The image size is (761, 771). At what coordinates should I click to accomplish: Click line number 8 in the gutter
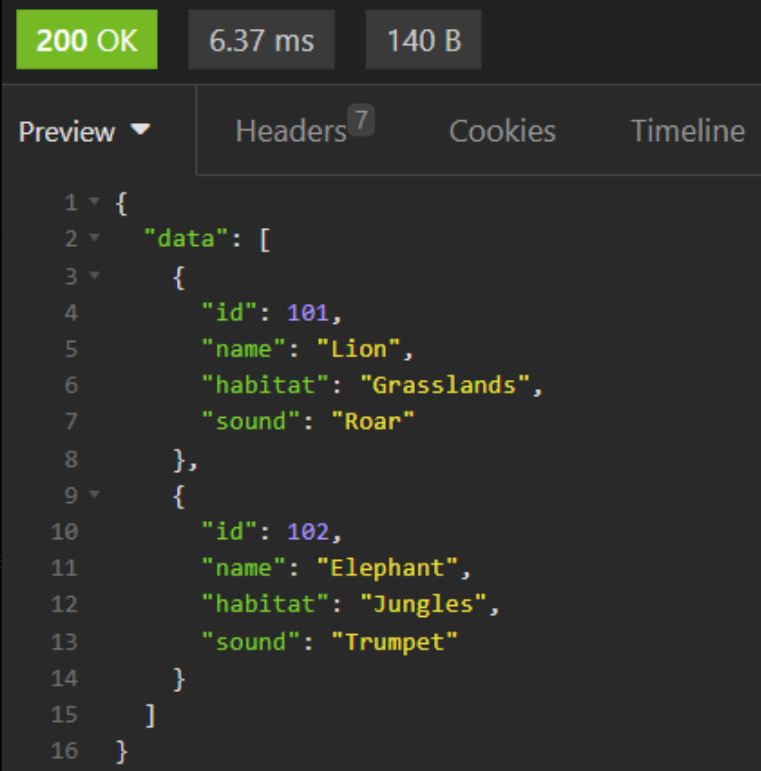tap(71, 459)
